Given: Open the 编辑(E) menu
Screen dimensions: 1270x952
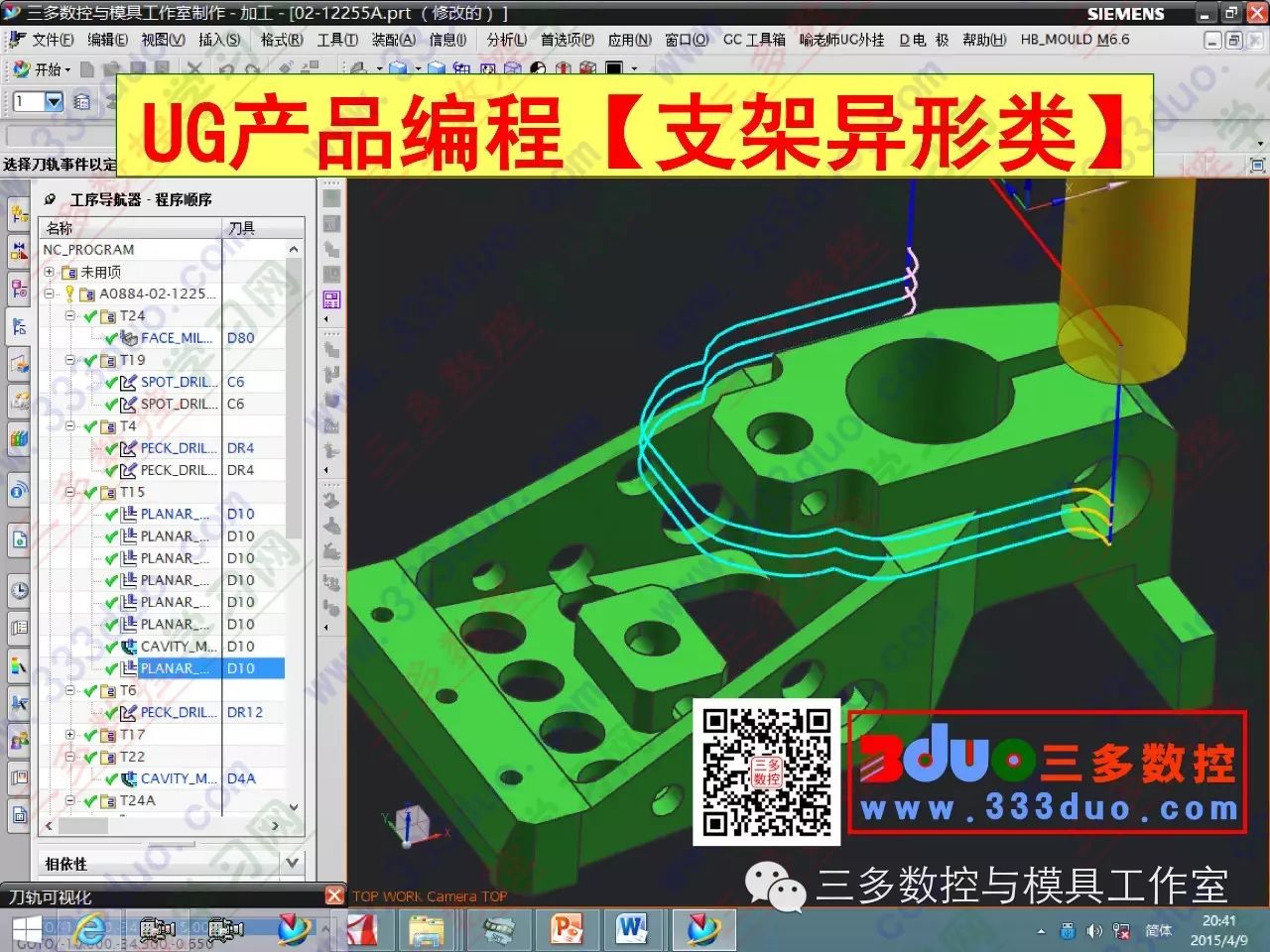Looking at the screenshot, I should [x=107, y=40].
